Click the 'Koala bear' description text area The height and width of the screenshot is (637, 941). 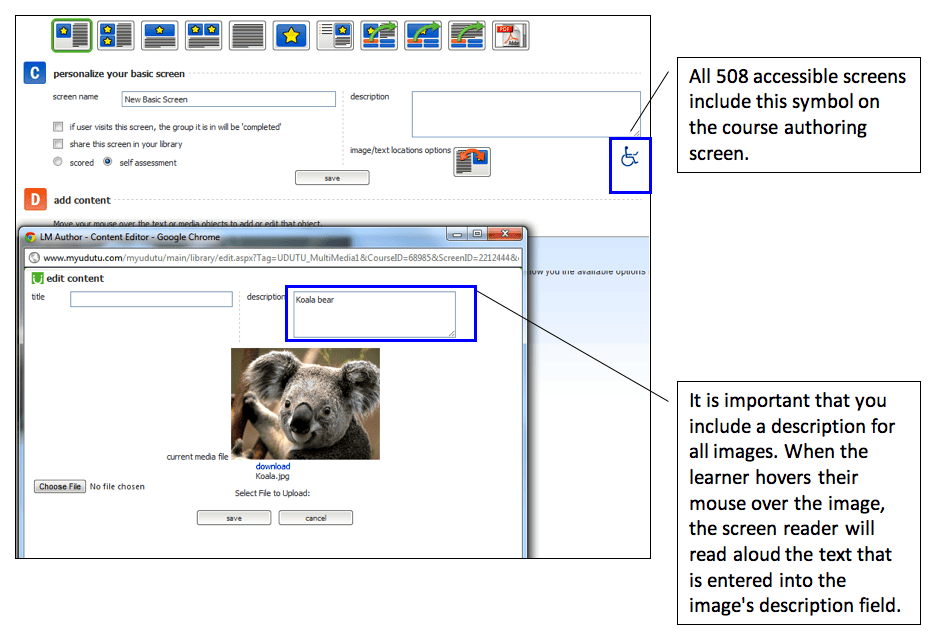[374, 314]
